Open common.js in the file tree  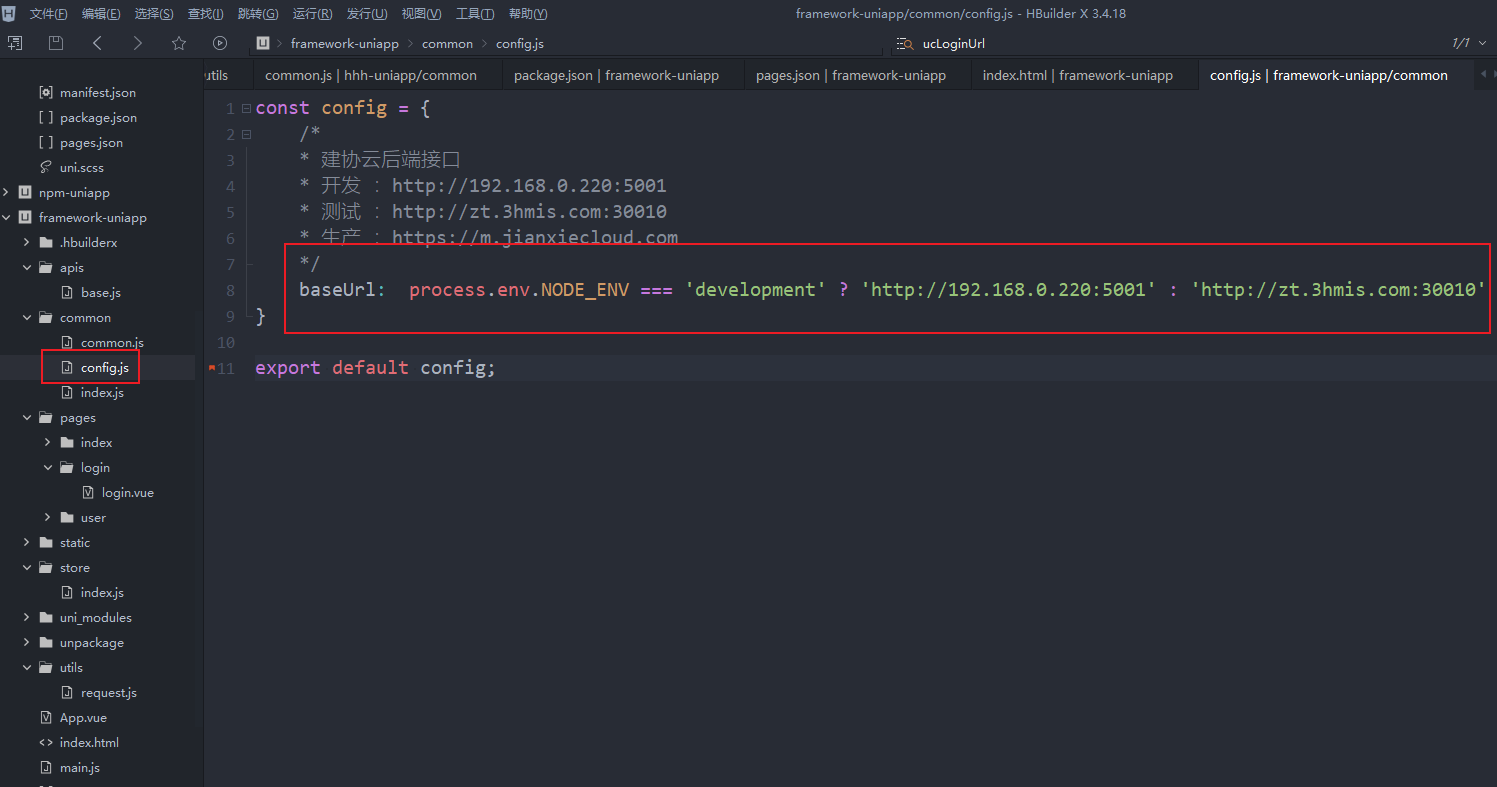pos(112,342)
